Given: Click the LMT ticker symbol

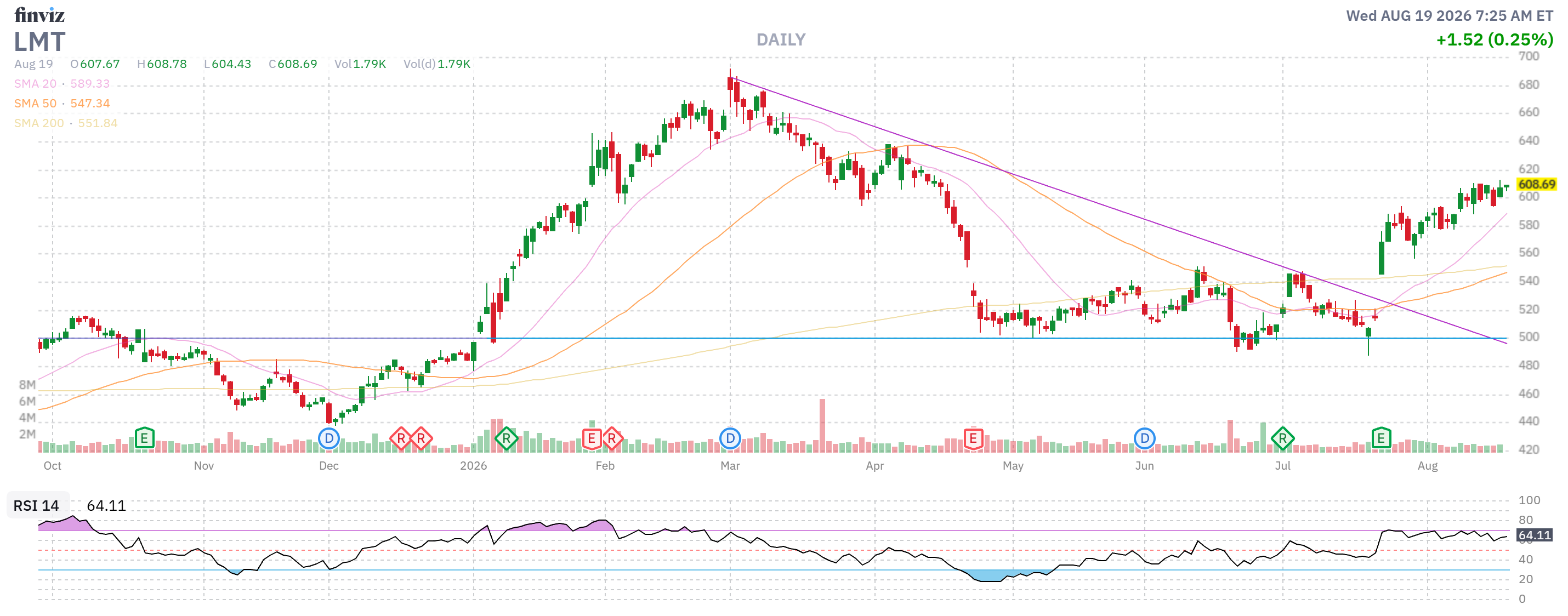Looking at the screenshot, I should click(39, 42).
